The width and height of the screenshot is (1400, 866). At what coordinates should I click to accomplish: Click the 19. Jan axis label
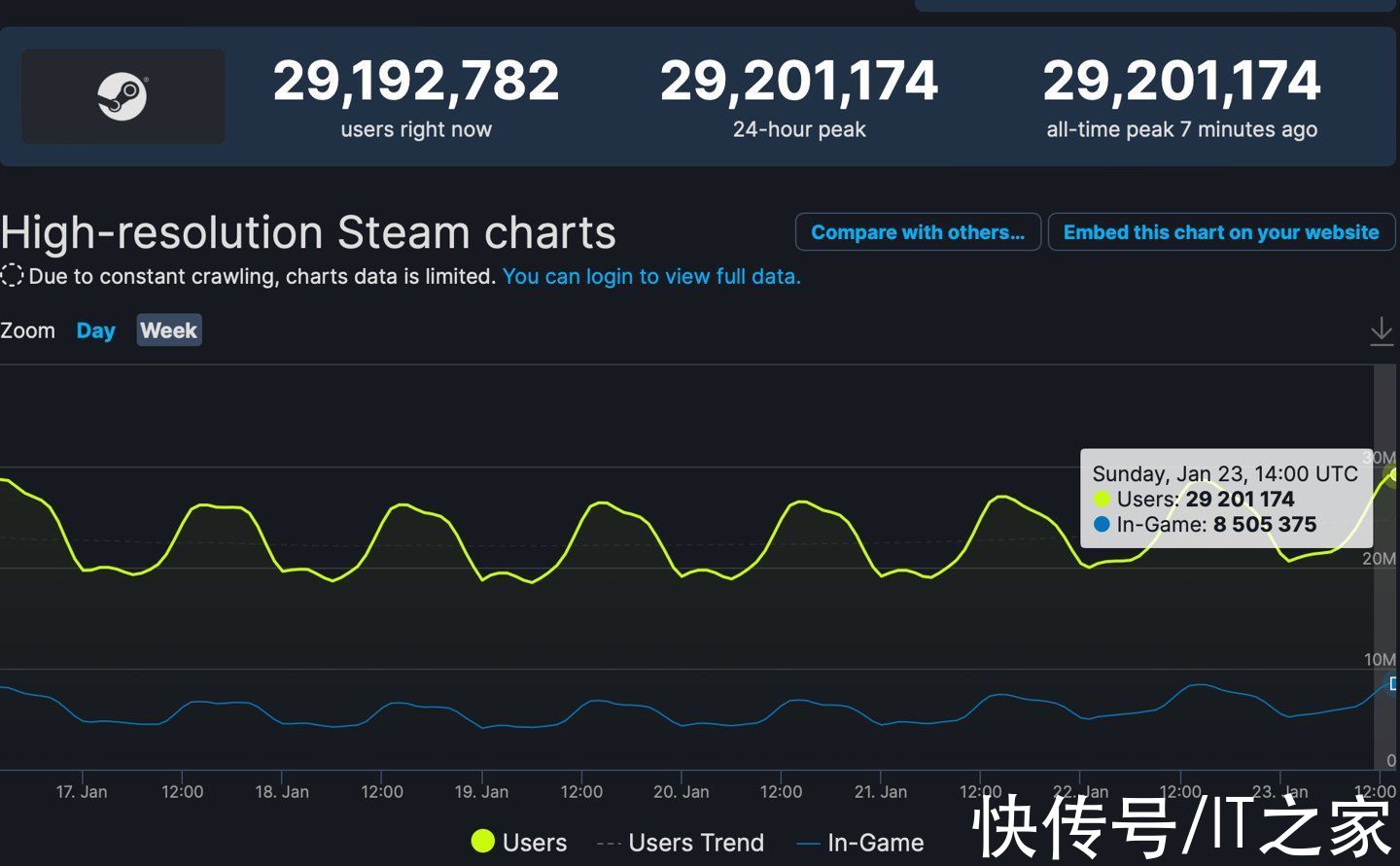[481, 792]
